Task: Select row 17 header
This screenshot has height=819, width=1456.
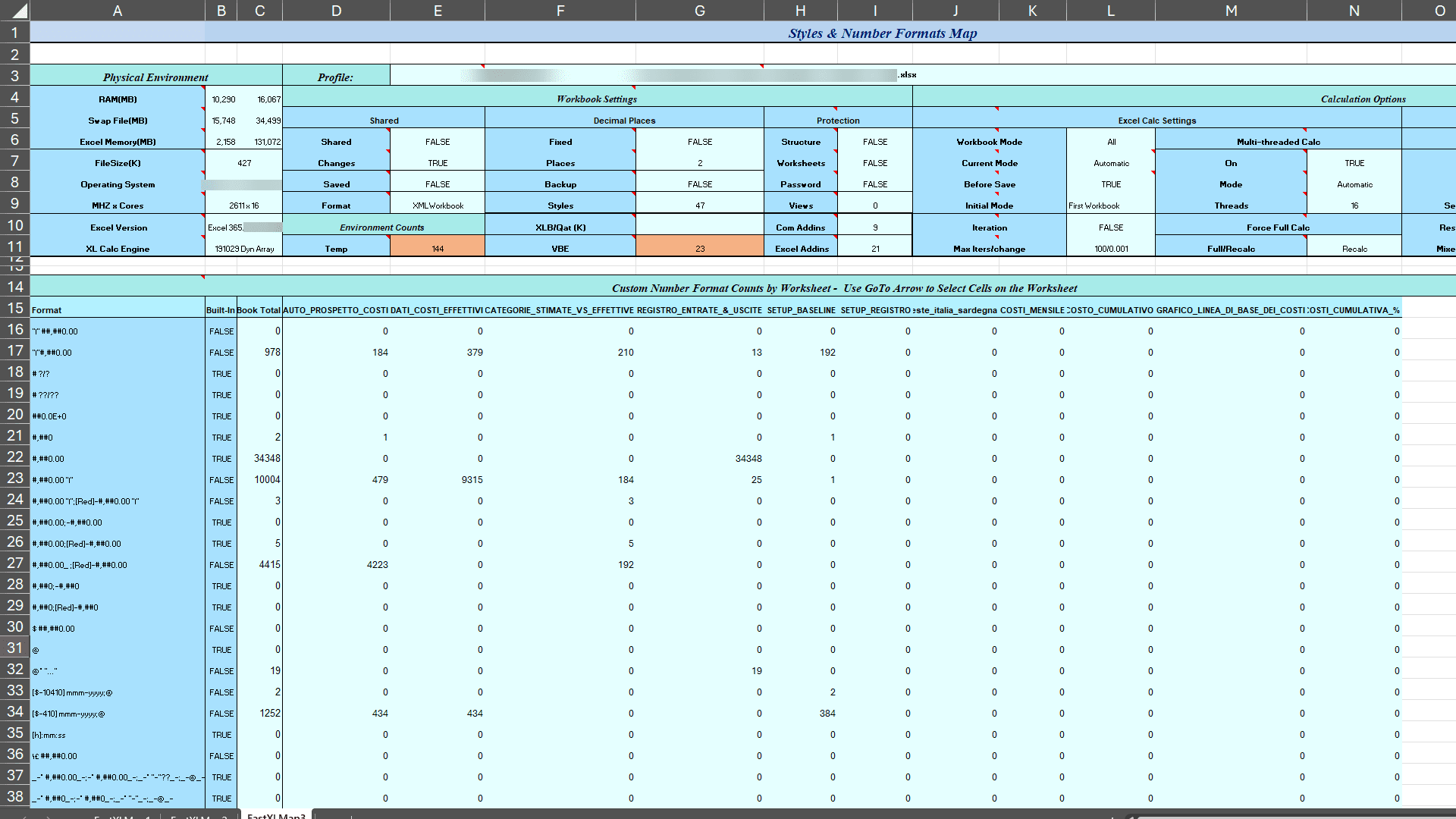Action: pos(15,353)
